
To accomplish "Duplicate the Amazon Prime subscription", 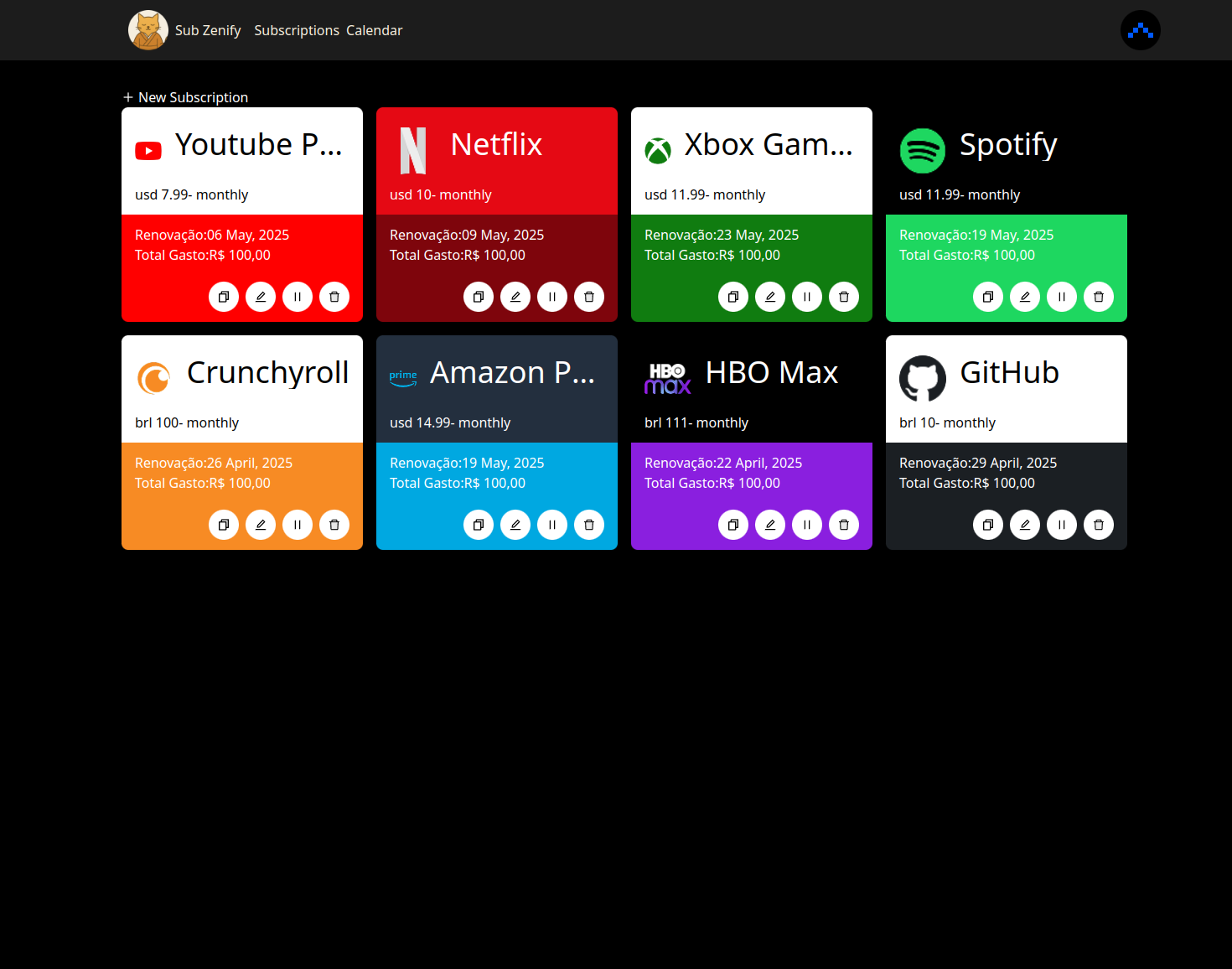I will 478,525.
